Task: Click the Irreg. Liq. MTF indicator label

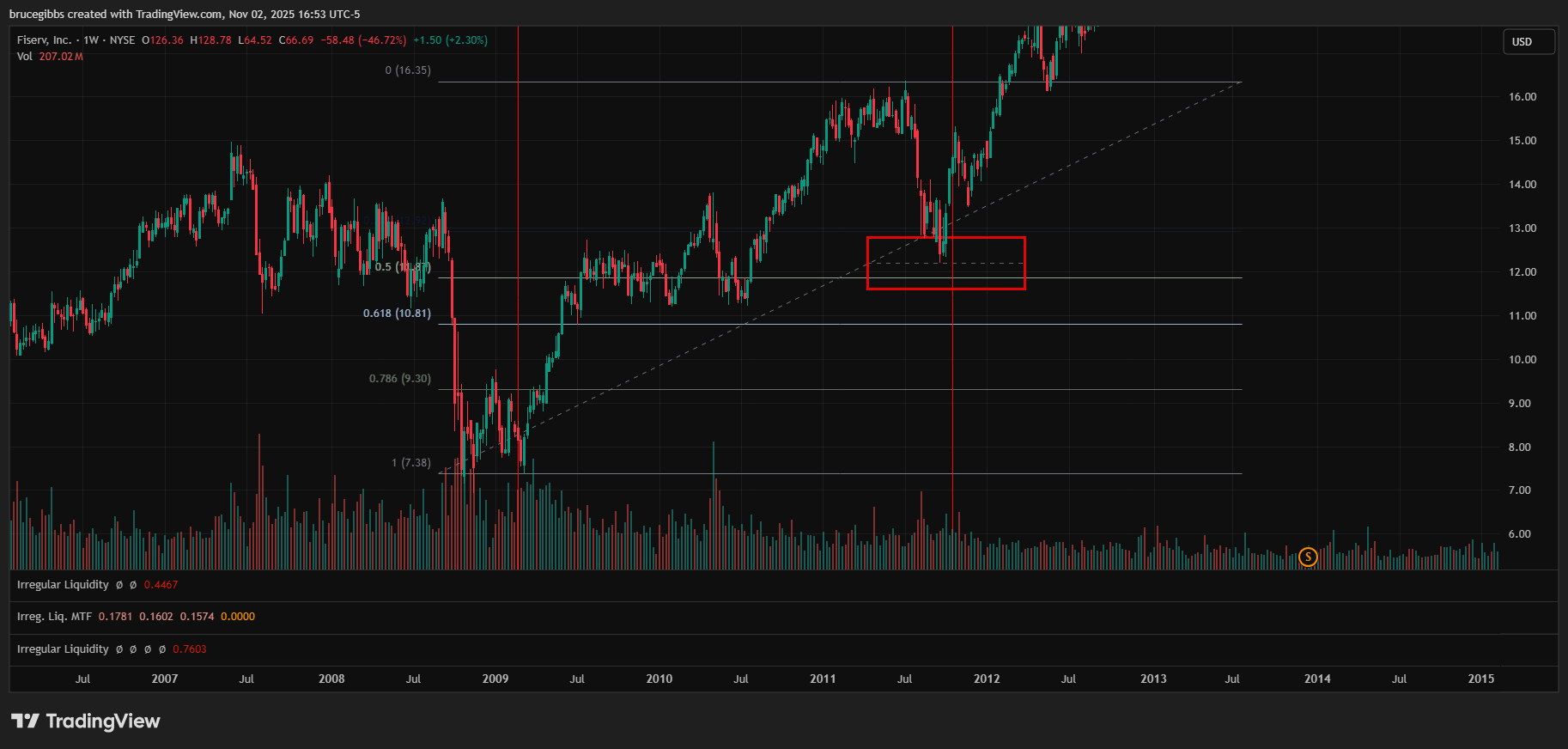Action: pos(53,617)
